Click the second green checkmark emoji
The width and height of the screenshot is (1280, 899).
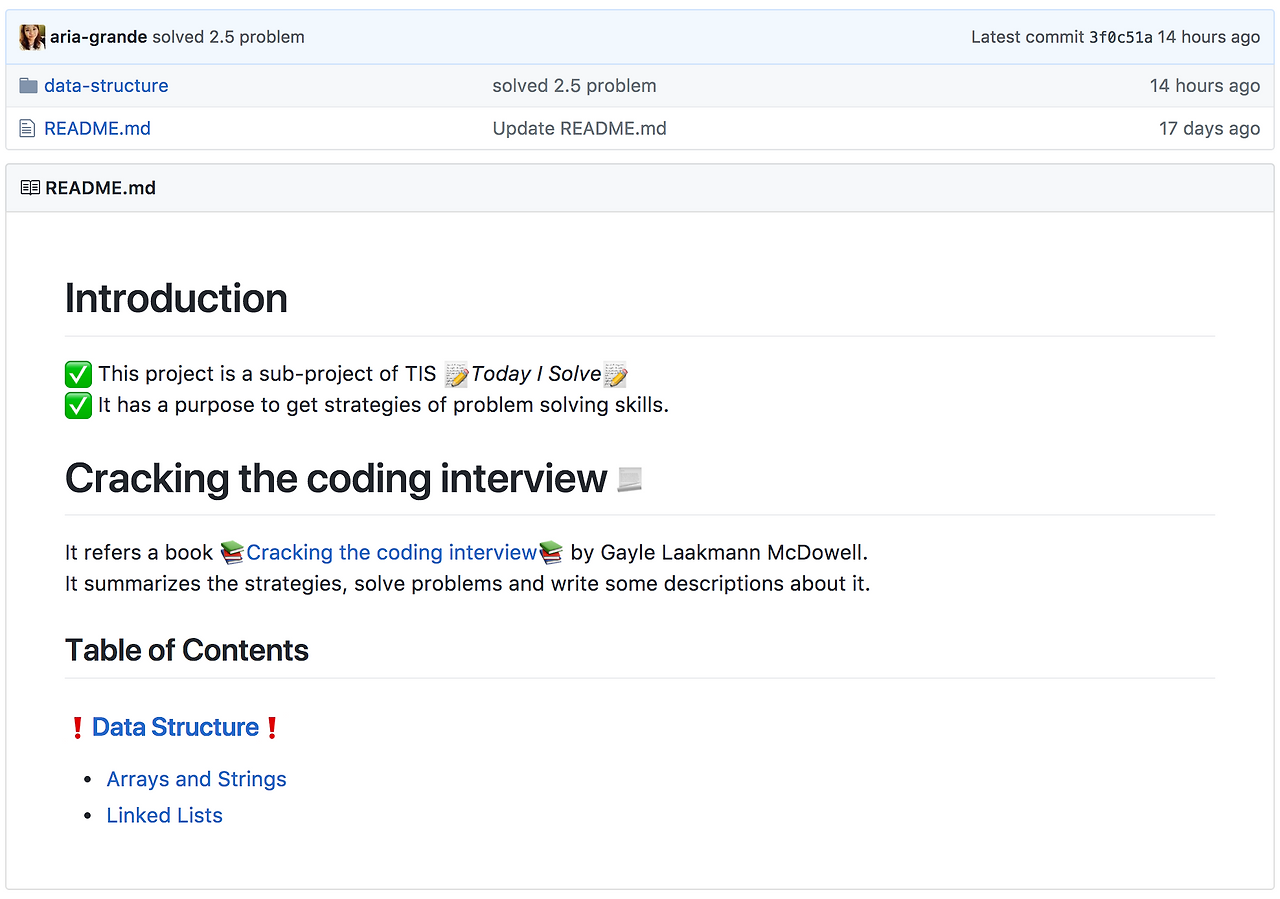coord(78,406)
